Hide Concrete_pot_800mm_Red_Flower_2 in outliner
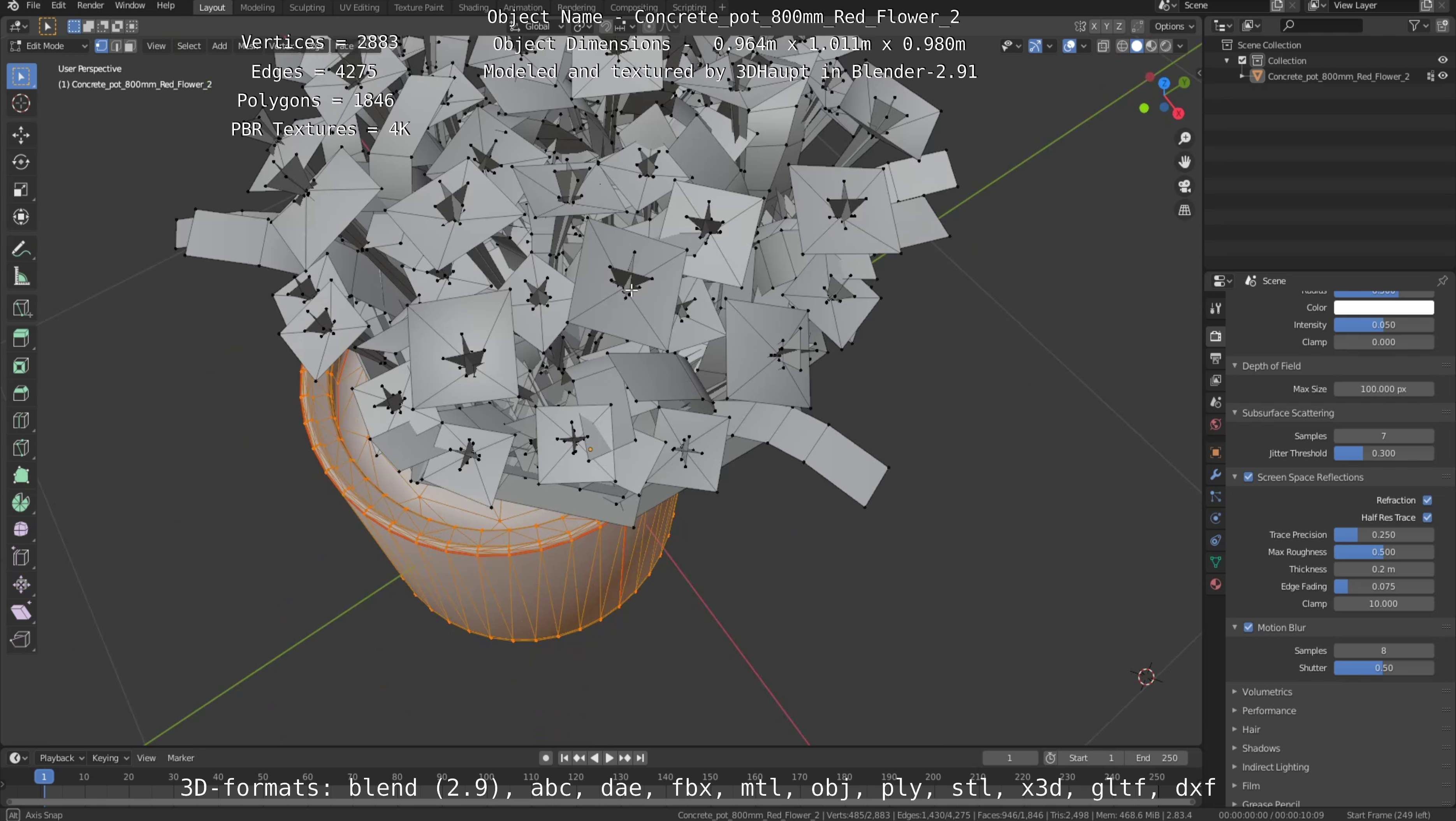 tap(1444, 76)
